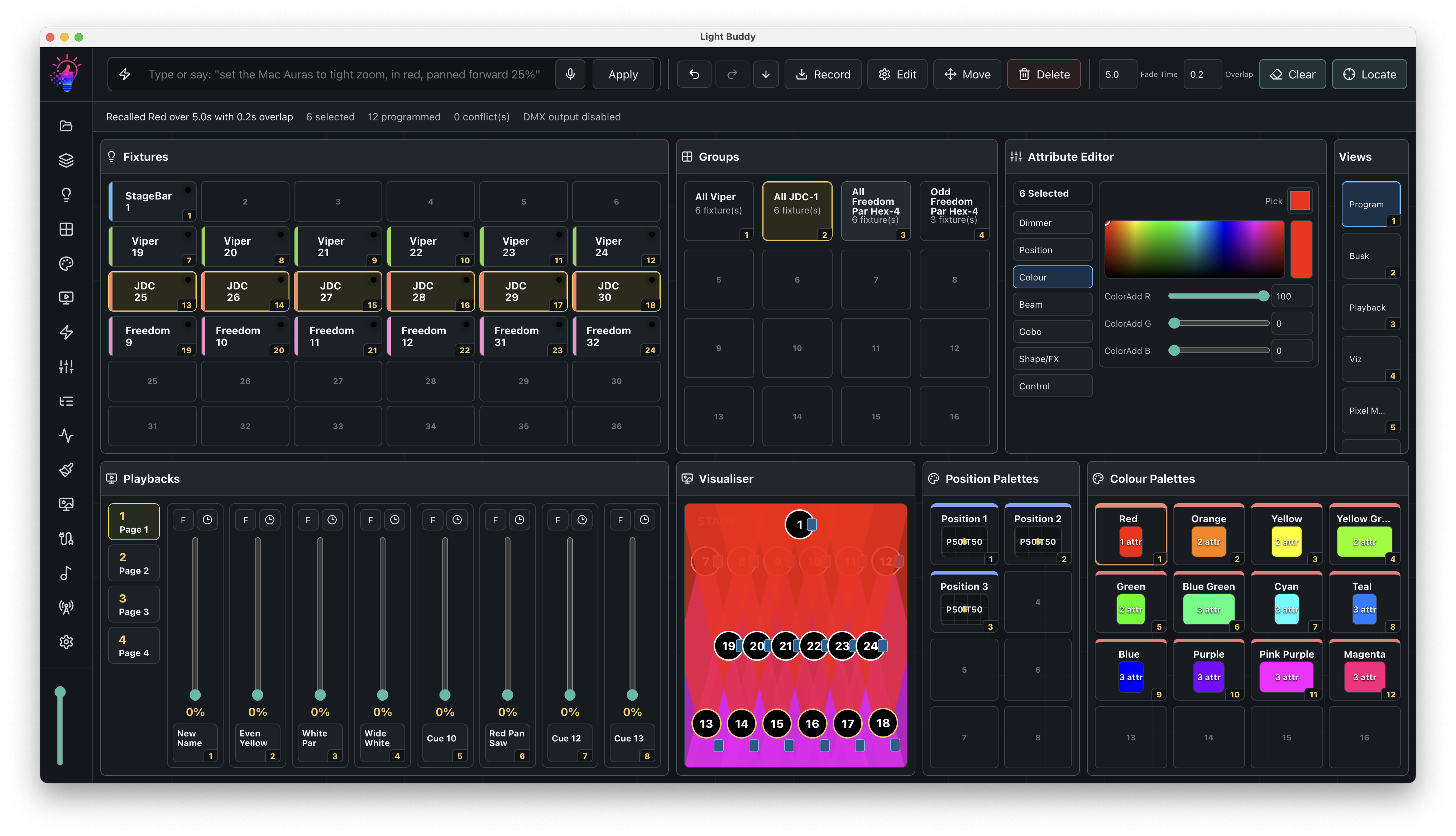Click the image monitor icon in the sidebar

coord(66,504)
